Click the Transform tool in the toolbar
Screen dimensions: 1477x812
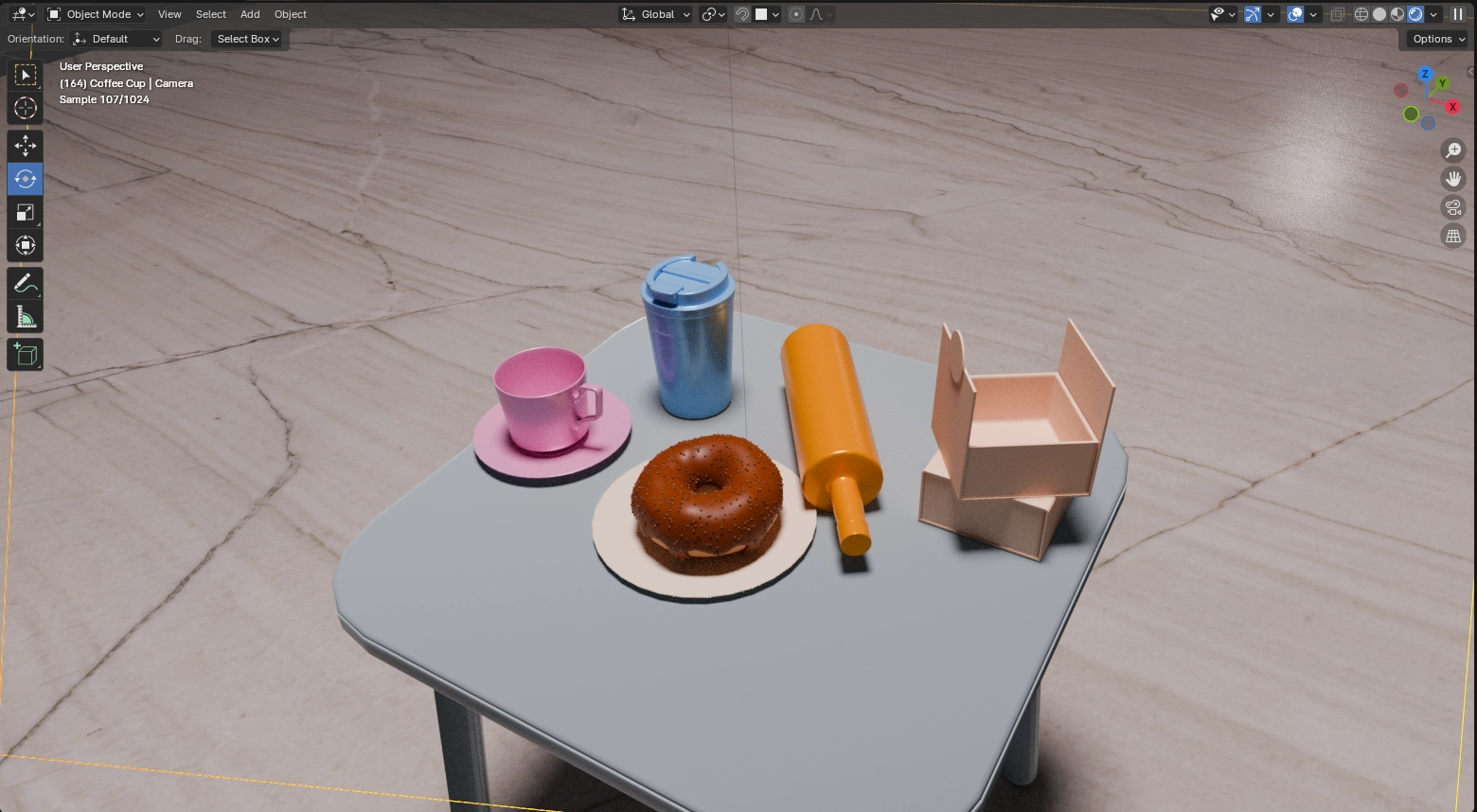[26, 246]
